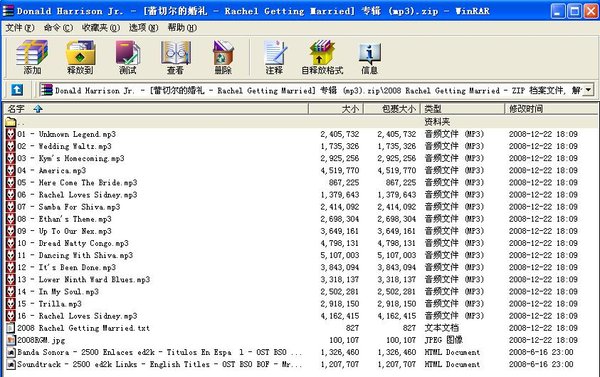Click image icon of 2008RGM.jpg
The image size is (600, 377).
pos(11,340)
